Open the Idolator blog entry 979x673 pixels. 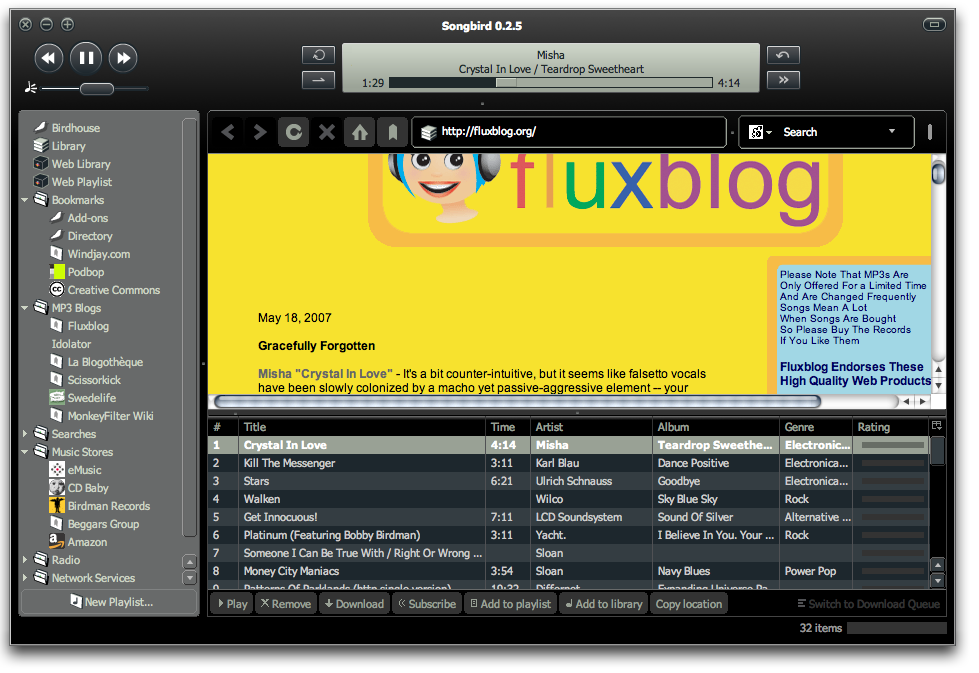click(71, 345)
